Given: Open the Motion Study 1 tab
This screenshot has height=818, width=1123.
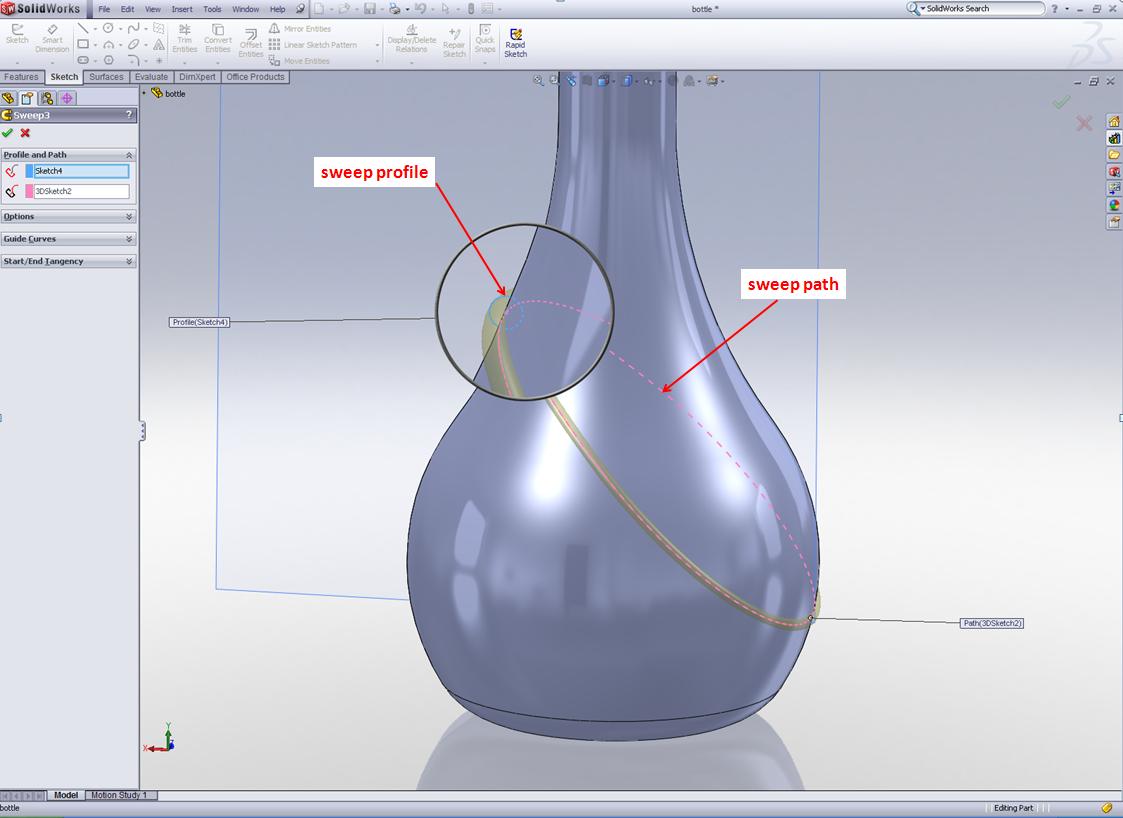Looking at the screenshot, I should tap(120, 795).
